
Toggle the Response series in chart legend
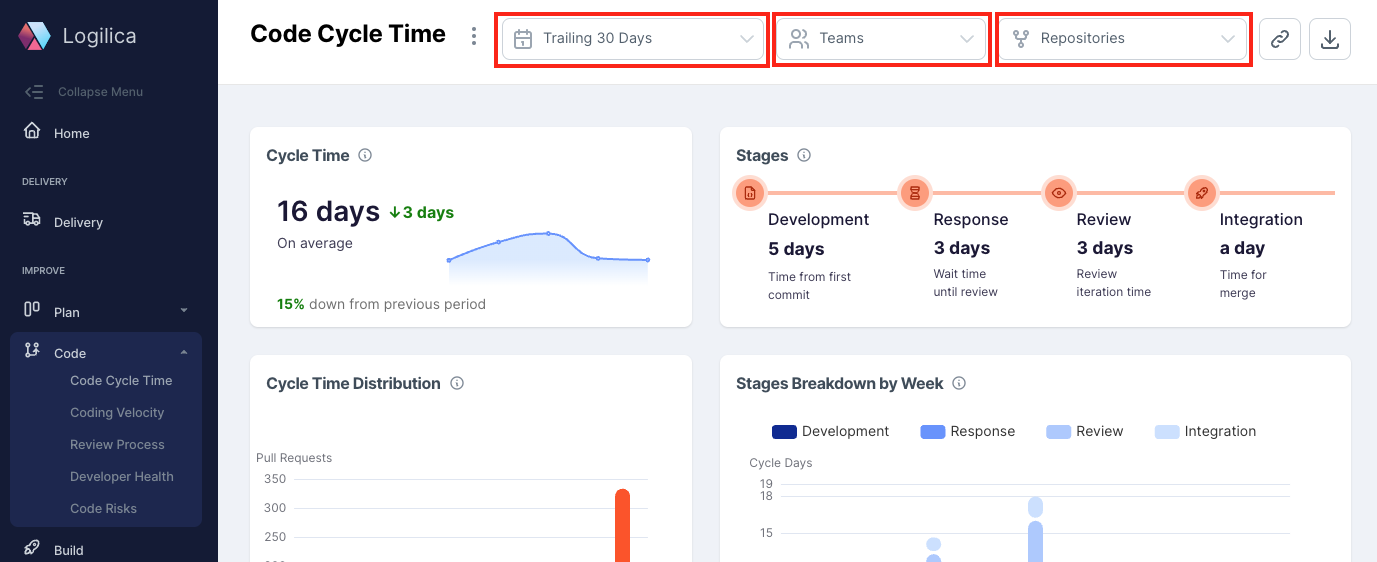coord(967,431)
